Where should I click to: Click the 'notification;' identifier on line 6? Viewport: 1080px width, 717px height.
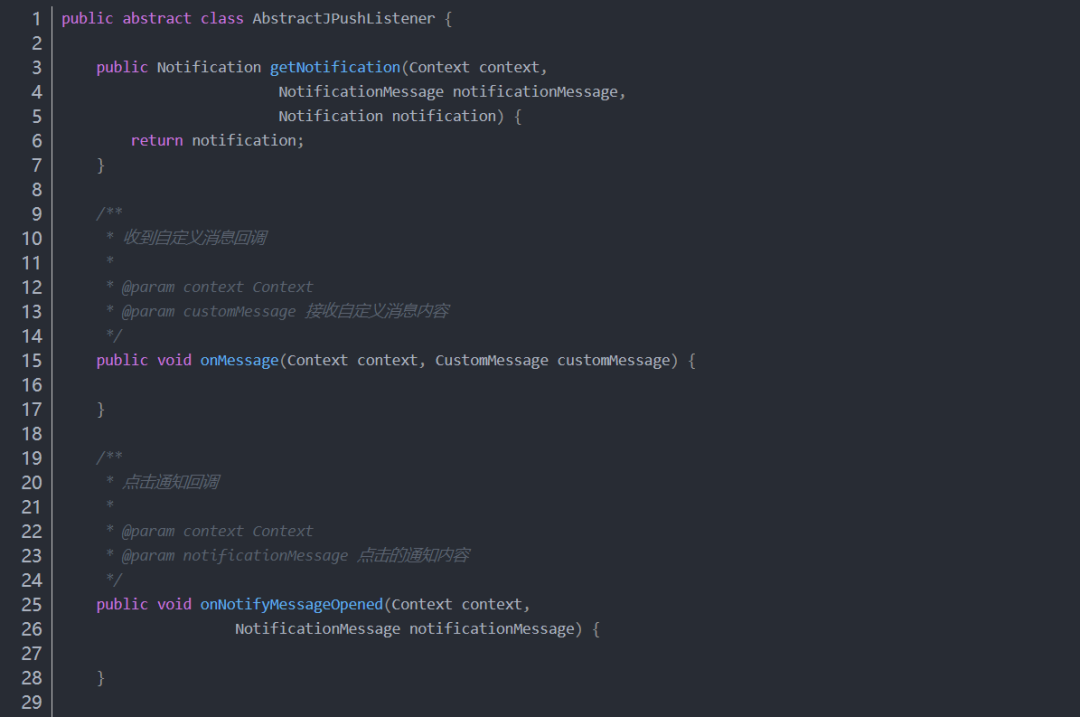tap(248, 141)
